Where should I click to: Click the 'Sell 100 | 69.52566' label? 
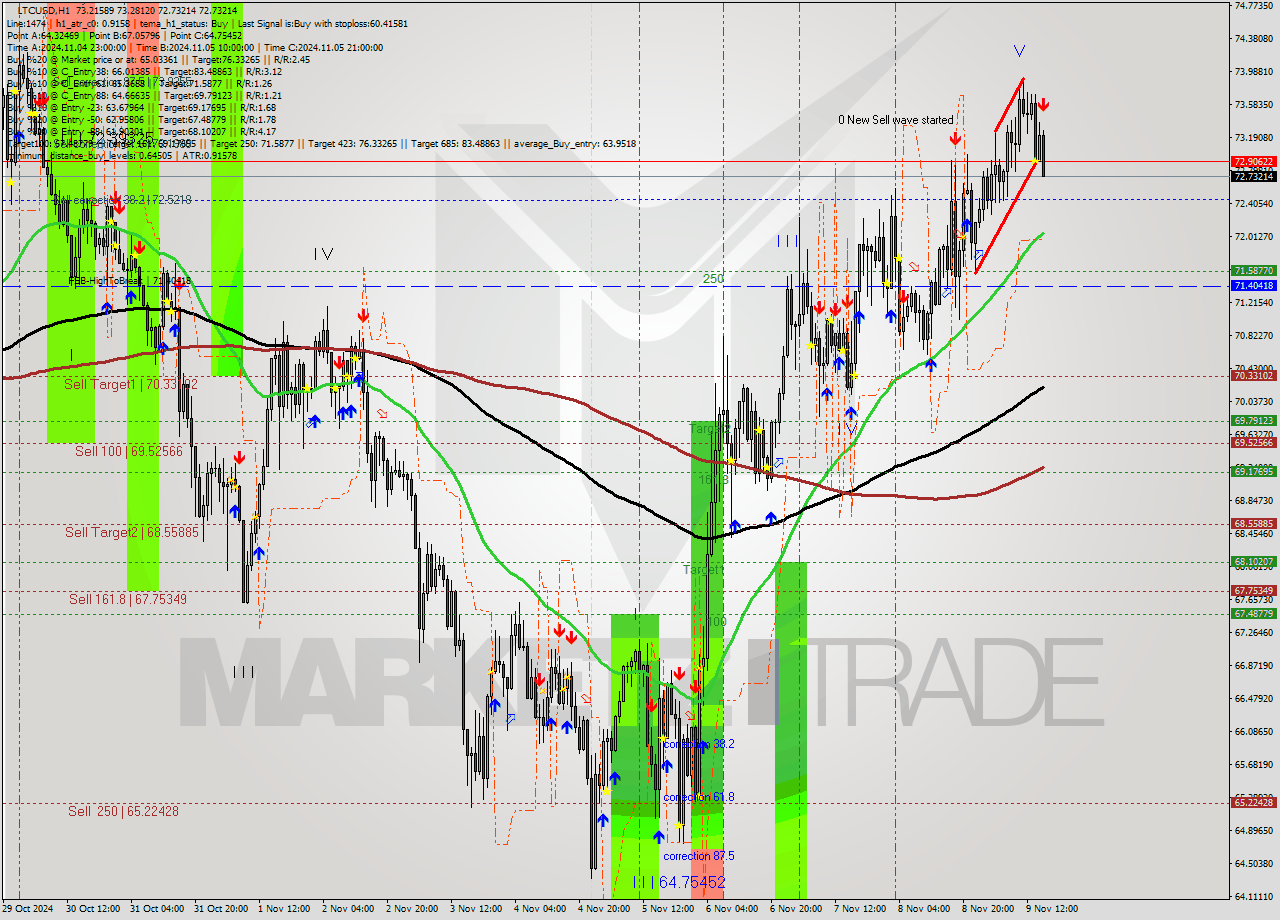(x=129, y=451)
